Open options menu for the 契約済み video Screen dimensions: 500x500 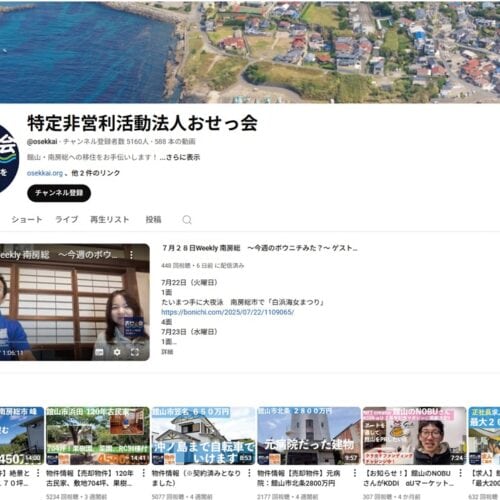[x=249, y=473]
